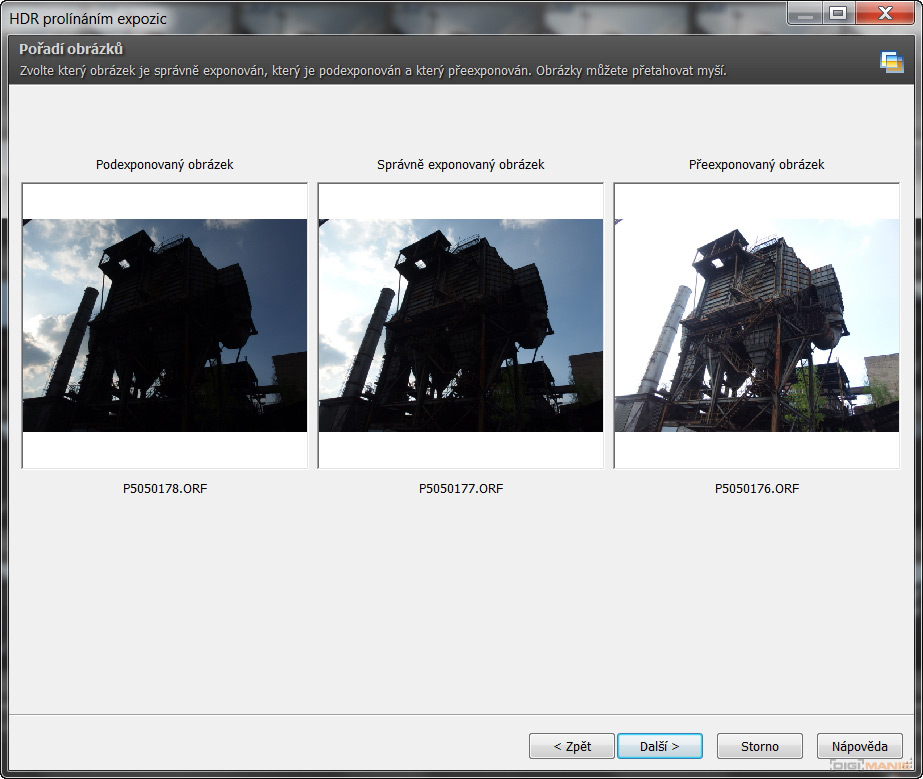Click the 'Další >' next button
The image size is (923, 779).
point(659,746)
